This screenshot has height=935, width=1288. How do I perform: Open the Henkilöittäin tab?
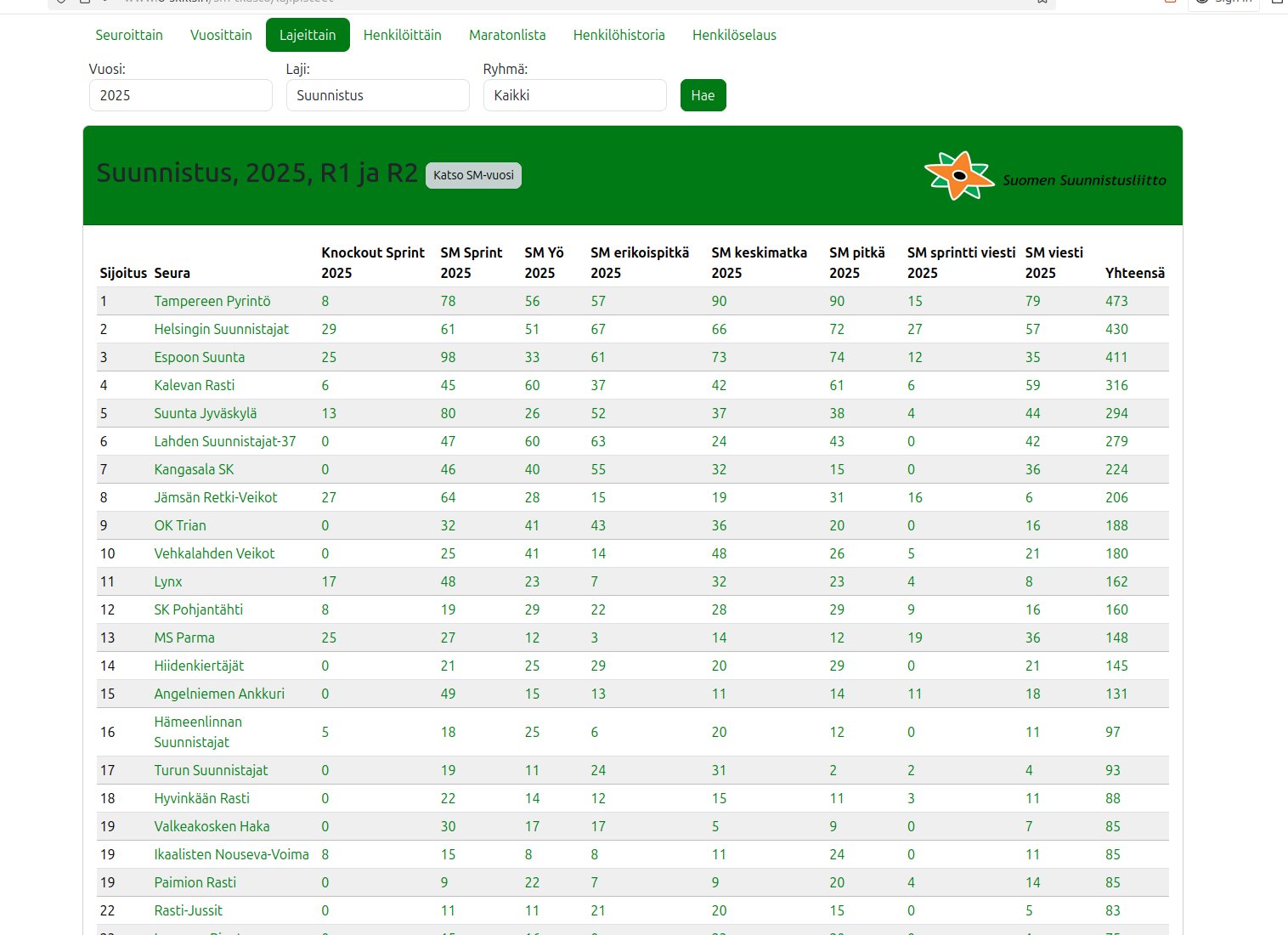tap(402, 35)
